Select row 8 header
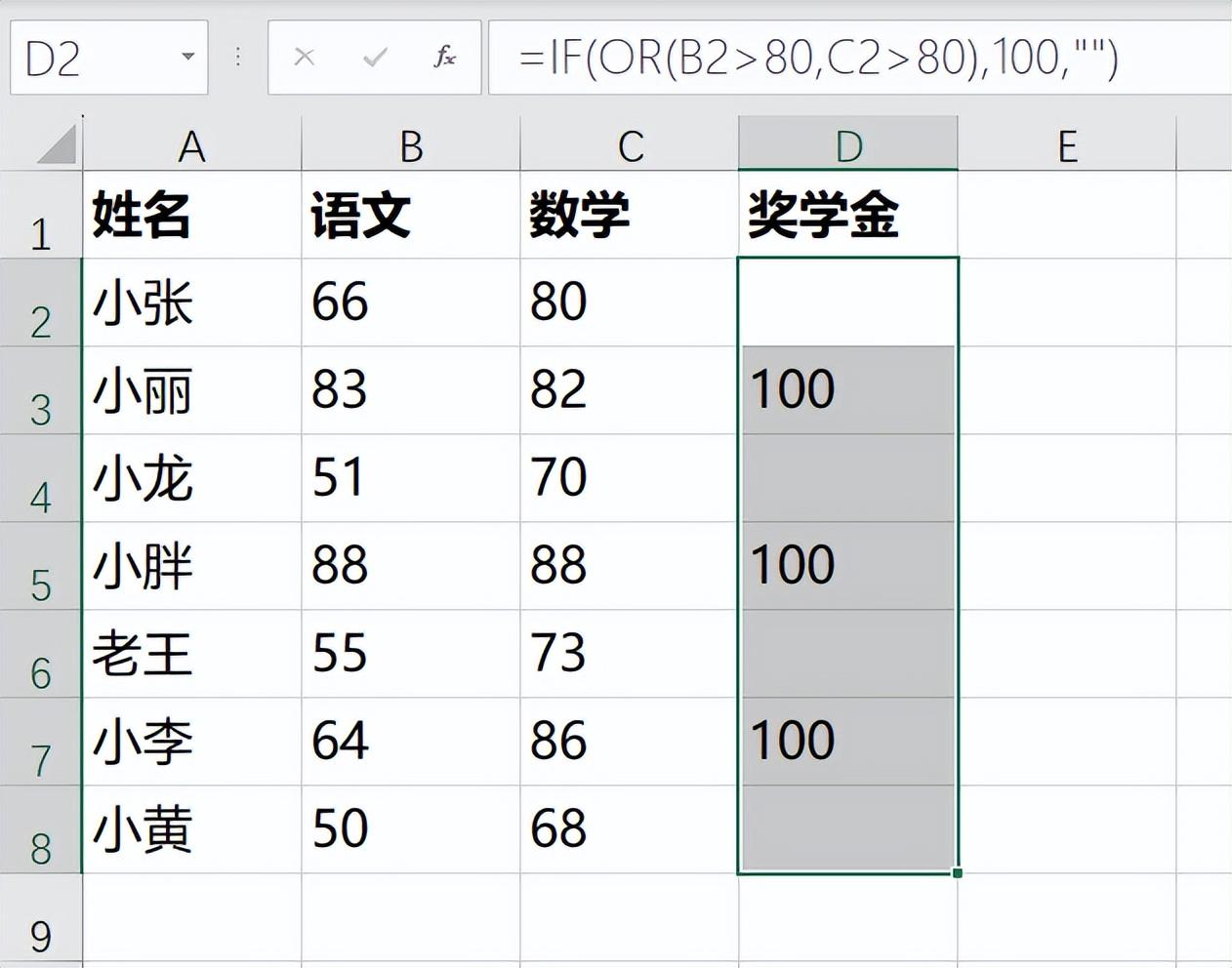This screenshot has height=968, width=1232. (x=41, y=829)
